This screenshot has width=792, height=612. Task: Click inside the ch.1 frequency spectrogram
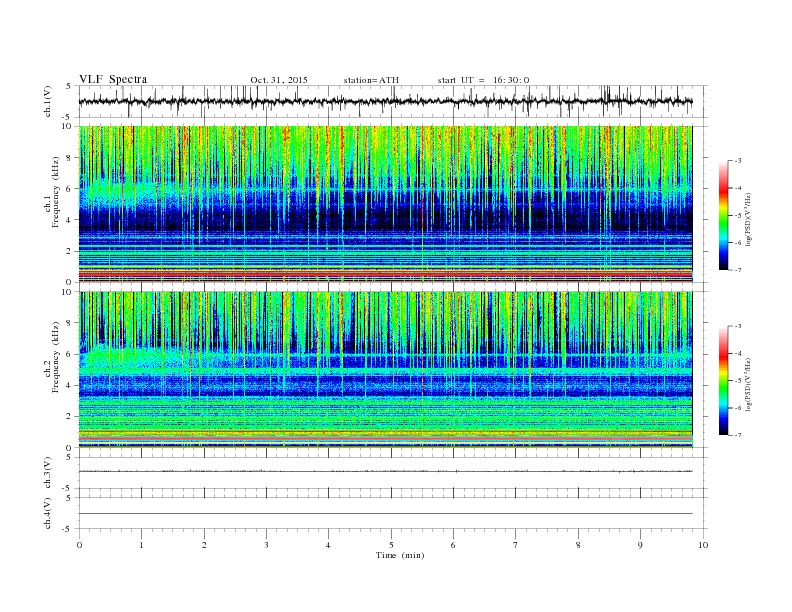(385, 204)
